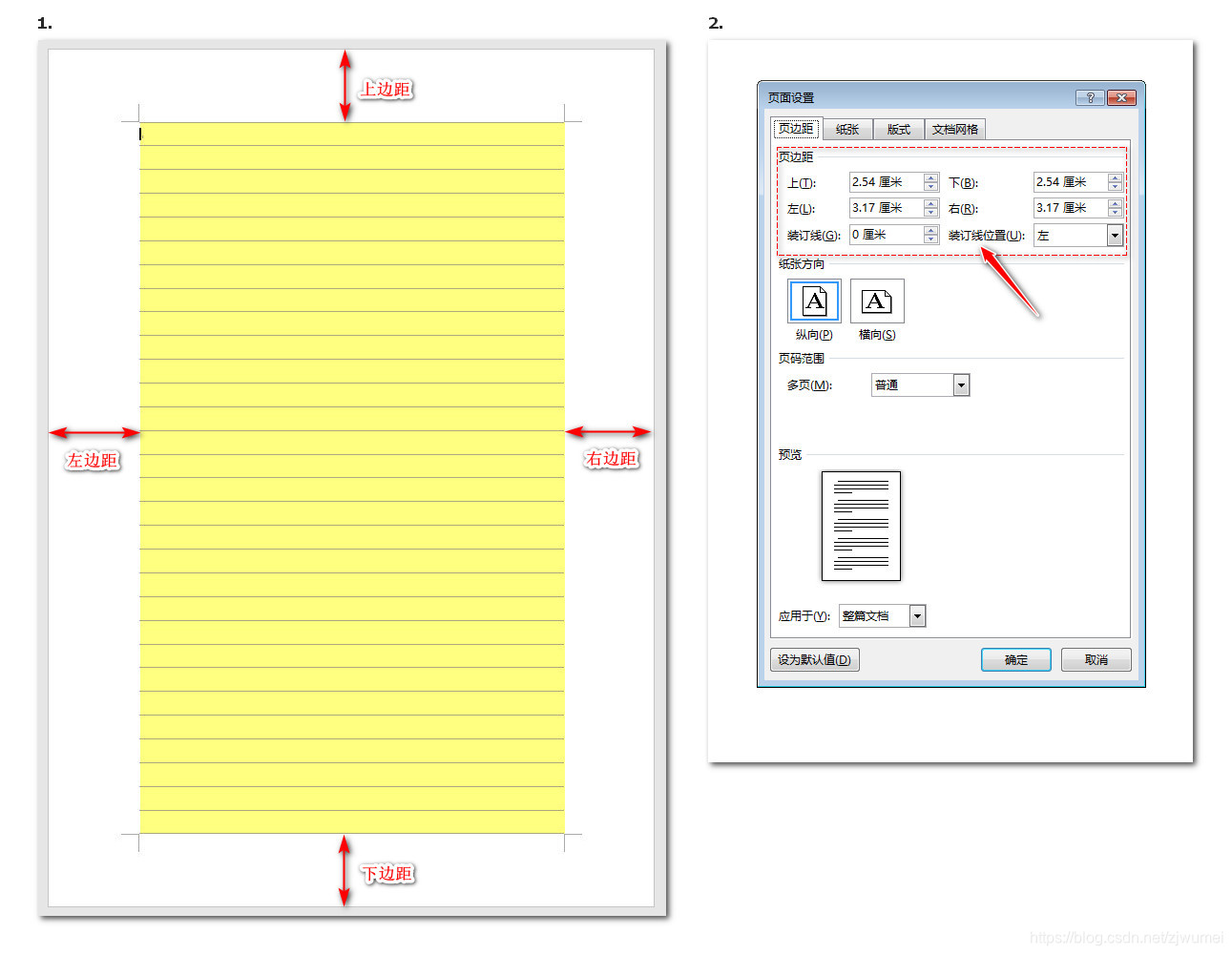Close the 页面设置 dialog
Screen dimensions: 1232x955
tap(1121, 97)
